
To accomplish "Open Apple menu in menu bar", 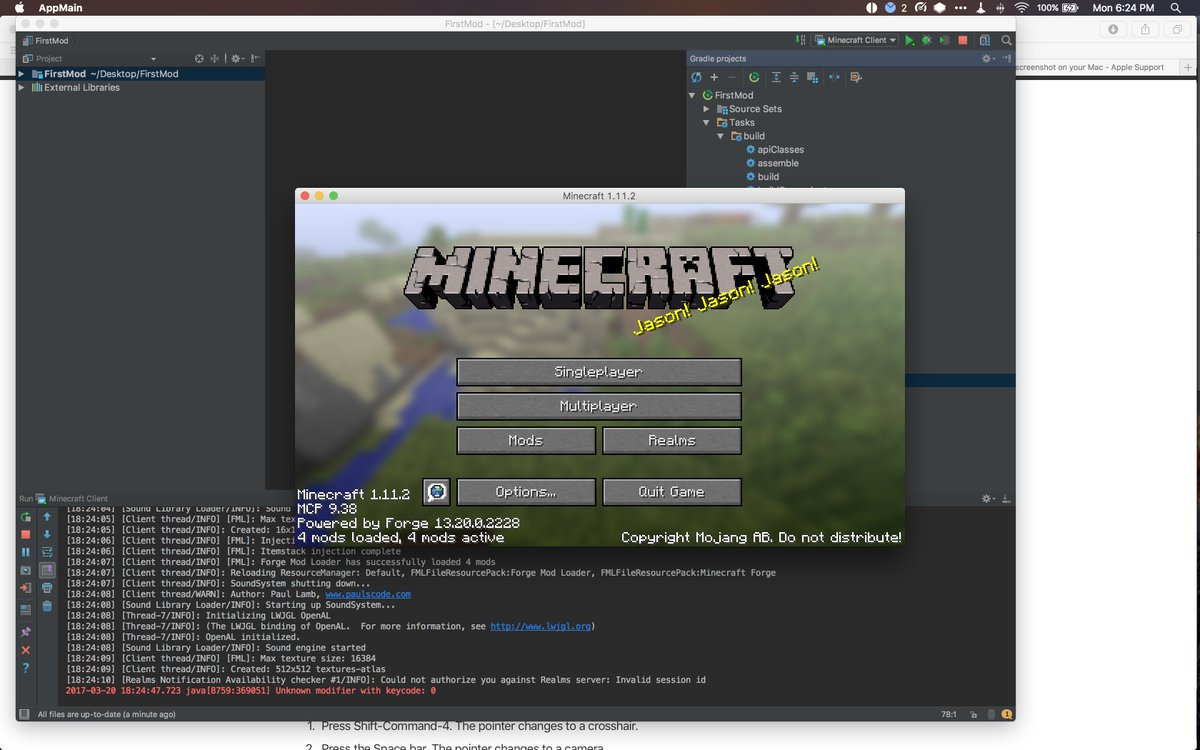I will (18, 8).
